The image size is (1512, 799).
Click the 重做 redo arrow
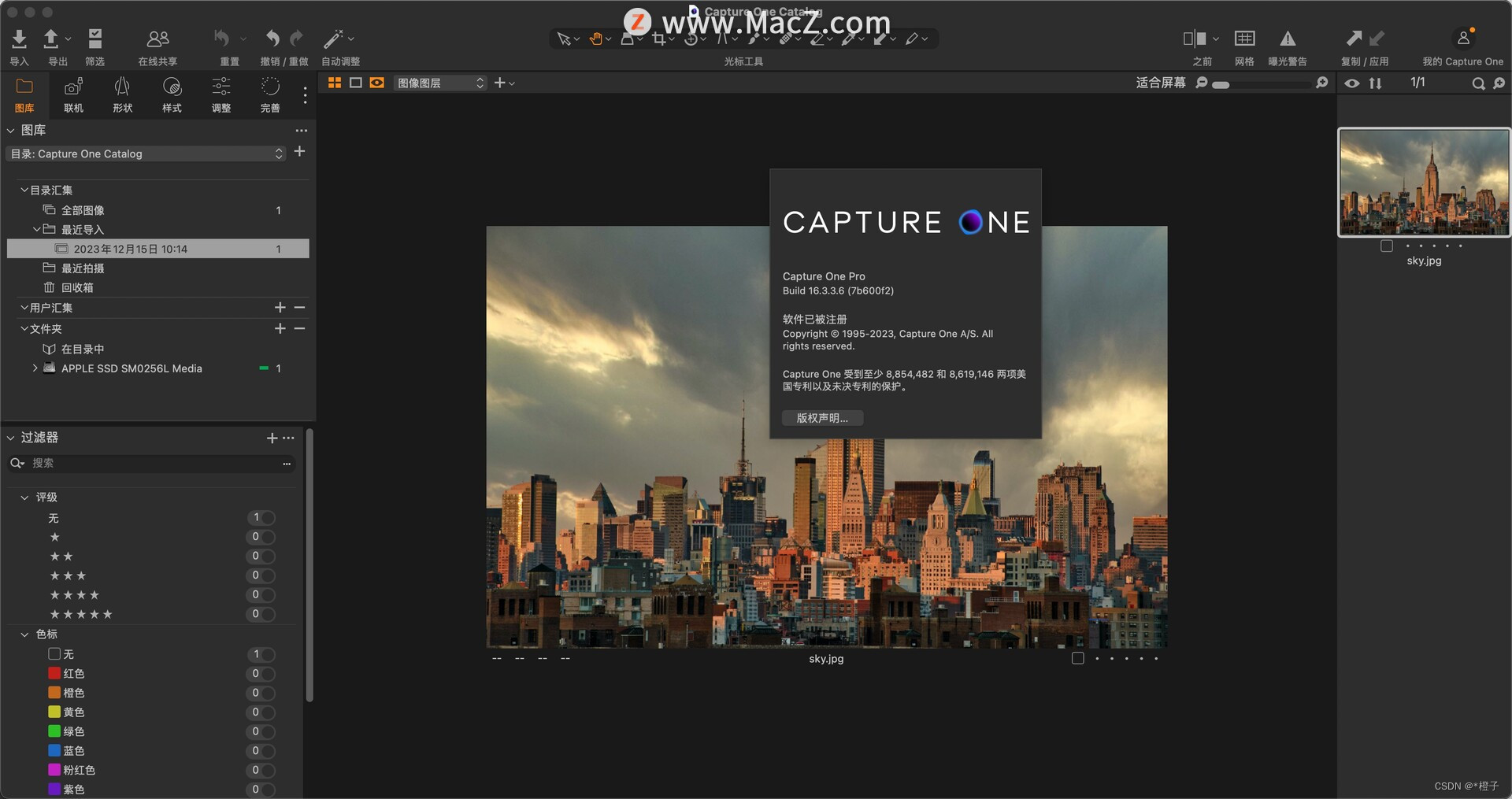coord(296,39)
